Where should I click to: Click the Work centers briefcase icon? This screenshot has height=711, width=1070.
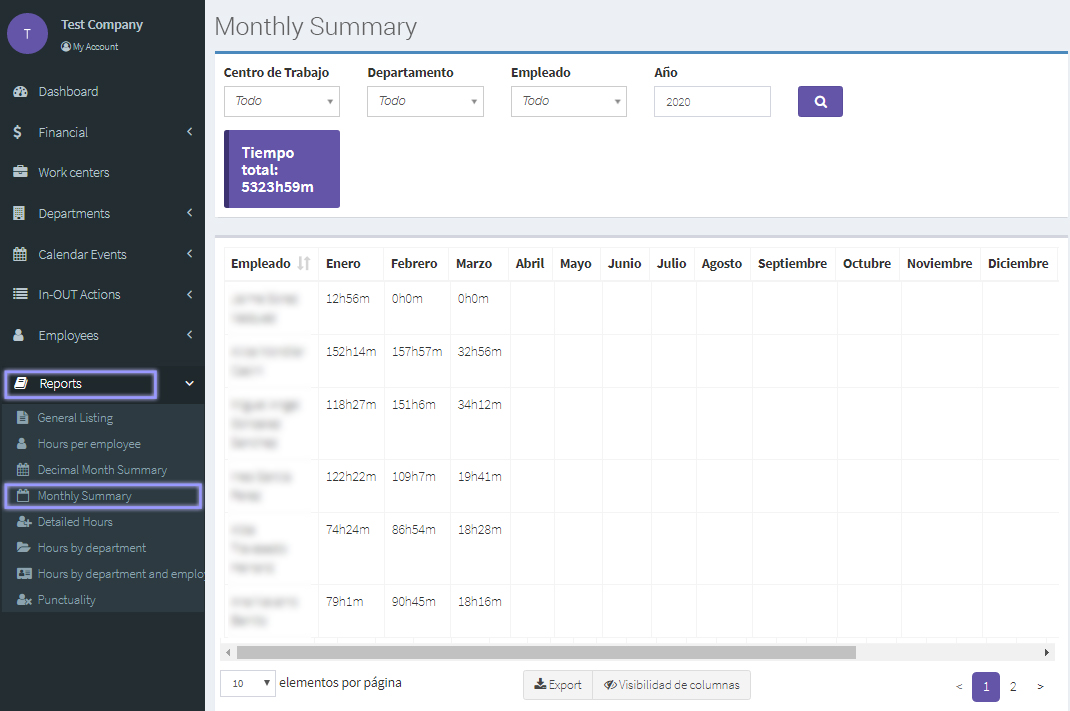point(19,172)
